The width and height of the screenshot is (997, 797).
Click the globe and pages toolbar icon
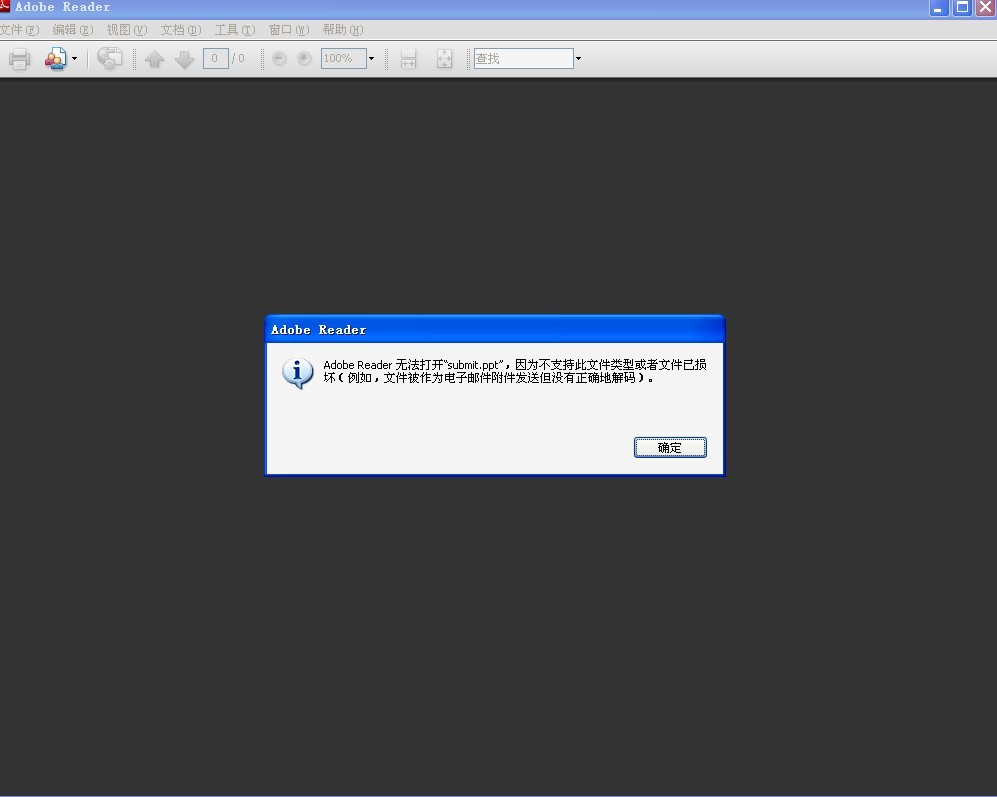109,59
